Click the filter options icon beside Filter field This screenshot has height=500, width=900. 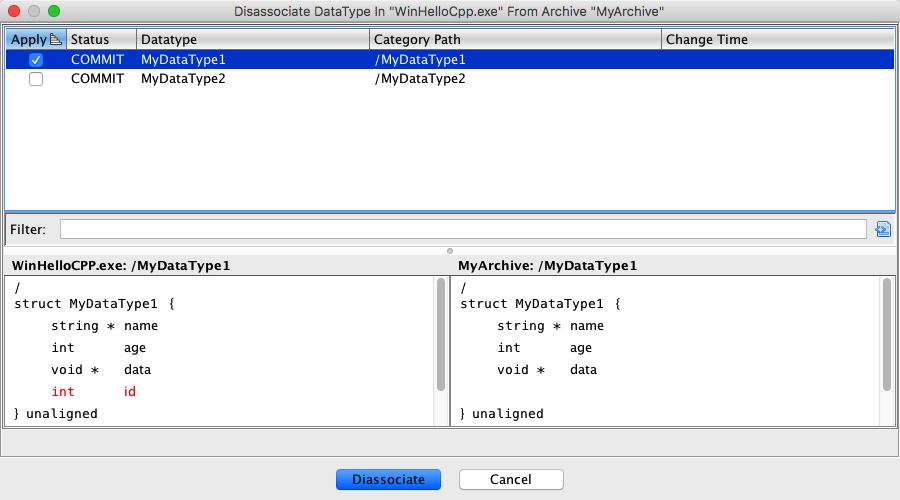click(x=882, y=229)
